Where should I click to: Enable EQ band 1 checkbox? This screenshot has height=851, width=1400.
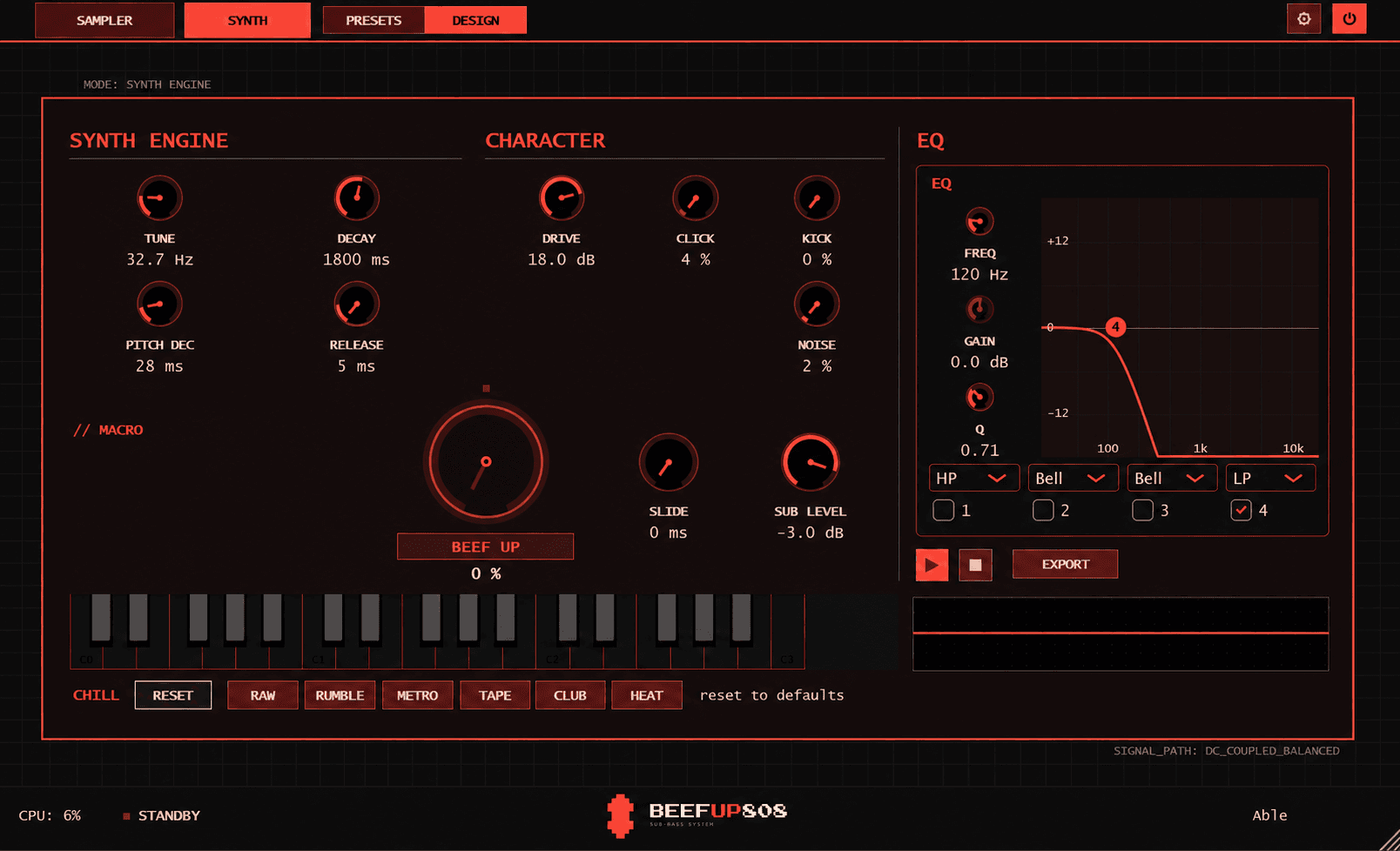(943, 510)
